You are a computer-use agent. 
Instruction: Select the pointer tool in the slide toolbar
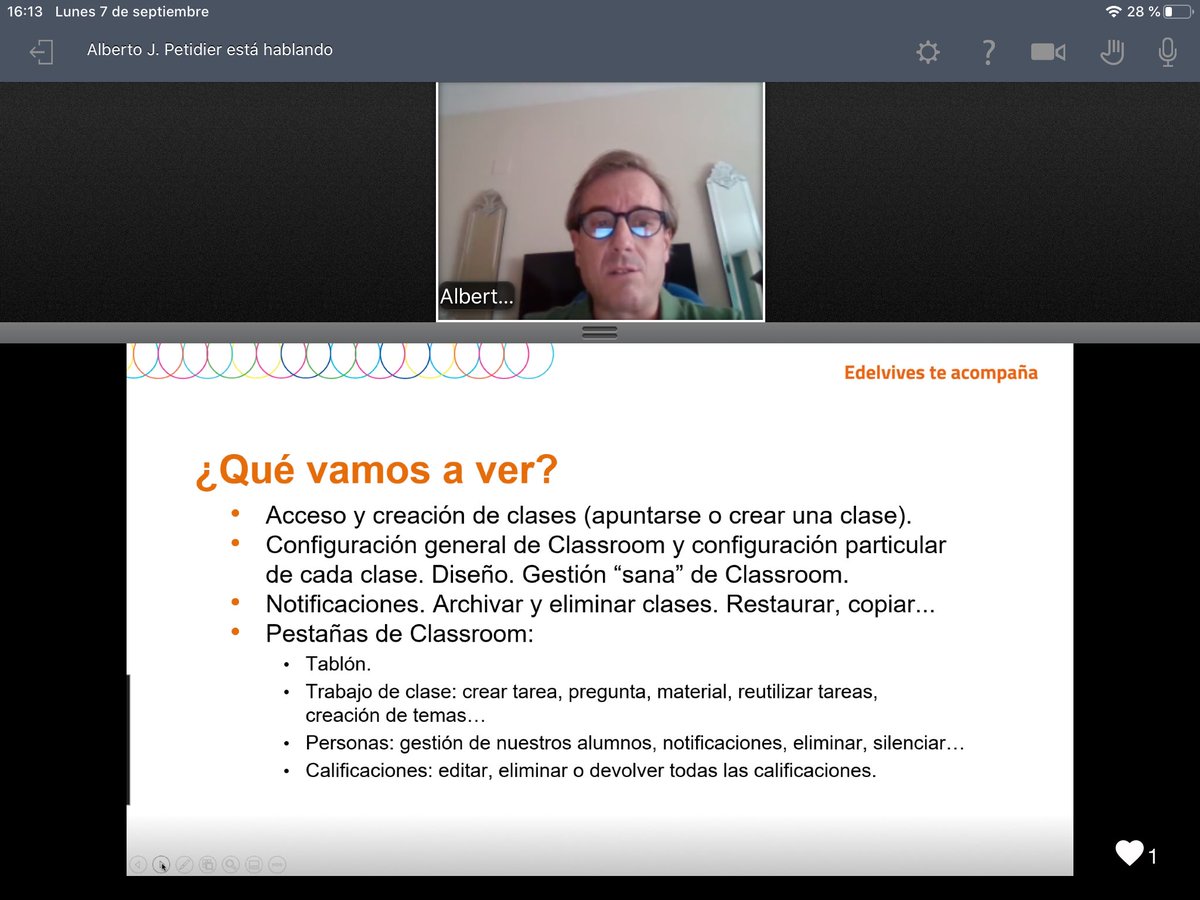tap(161, 865)
